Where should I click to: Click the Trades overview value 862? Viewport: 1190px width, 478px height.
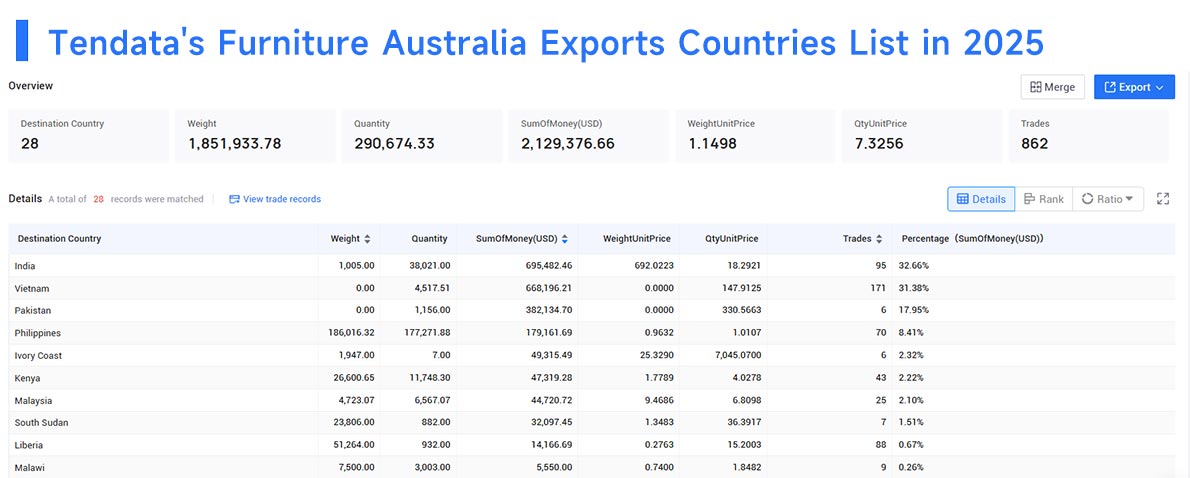point(1034,143)
